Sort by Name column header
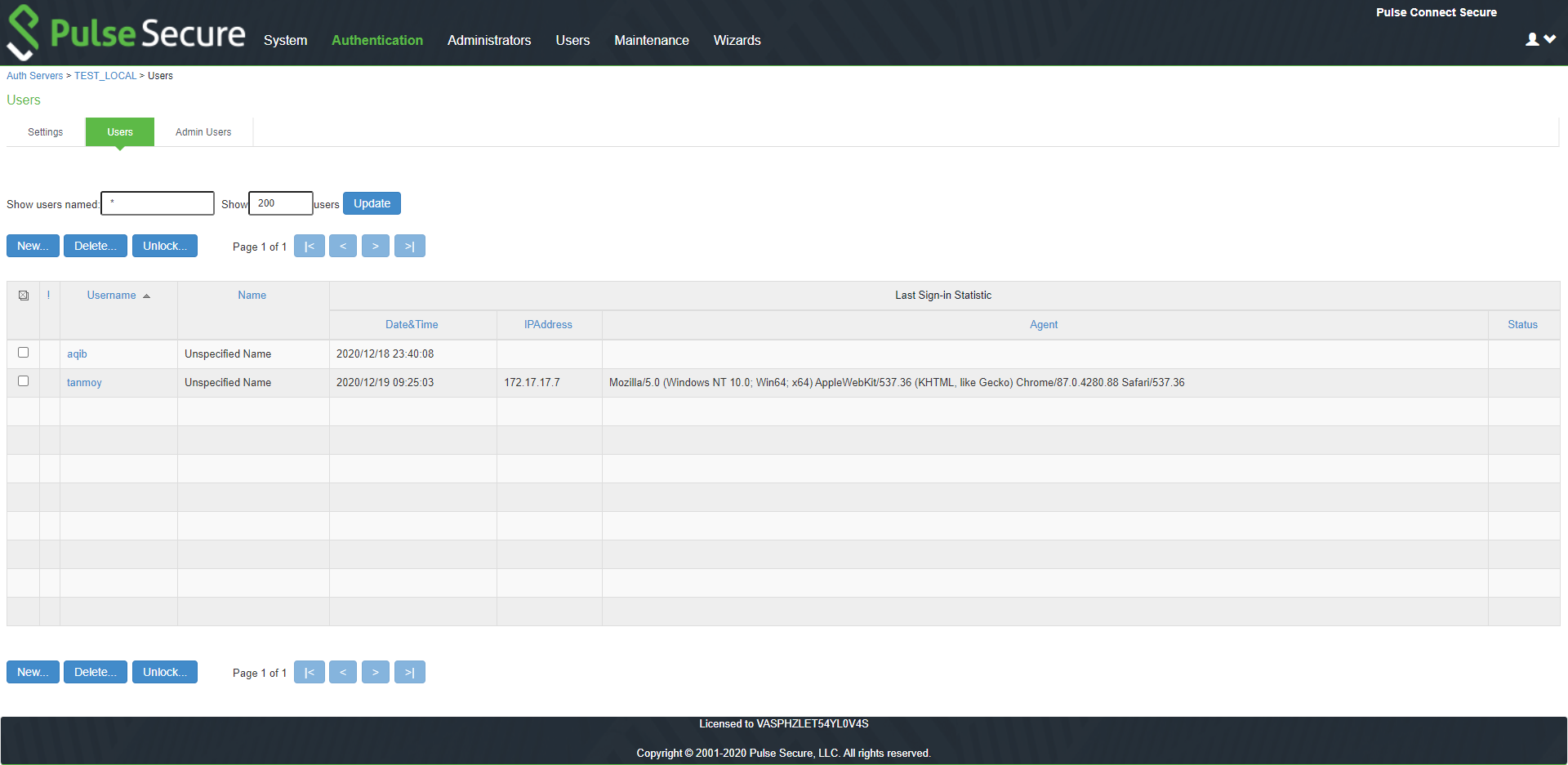This screenshot has width=1568, height=765. coord(252,296)
